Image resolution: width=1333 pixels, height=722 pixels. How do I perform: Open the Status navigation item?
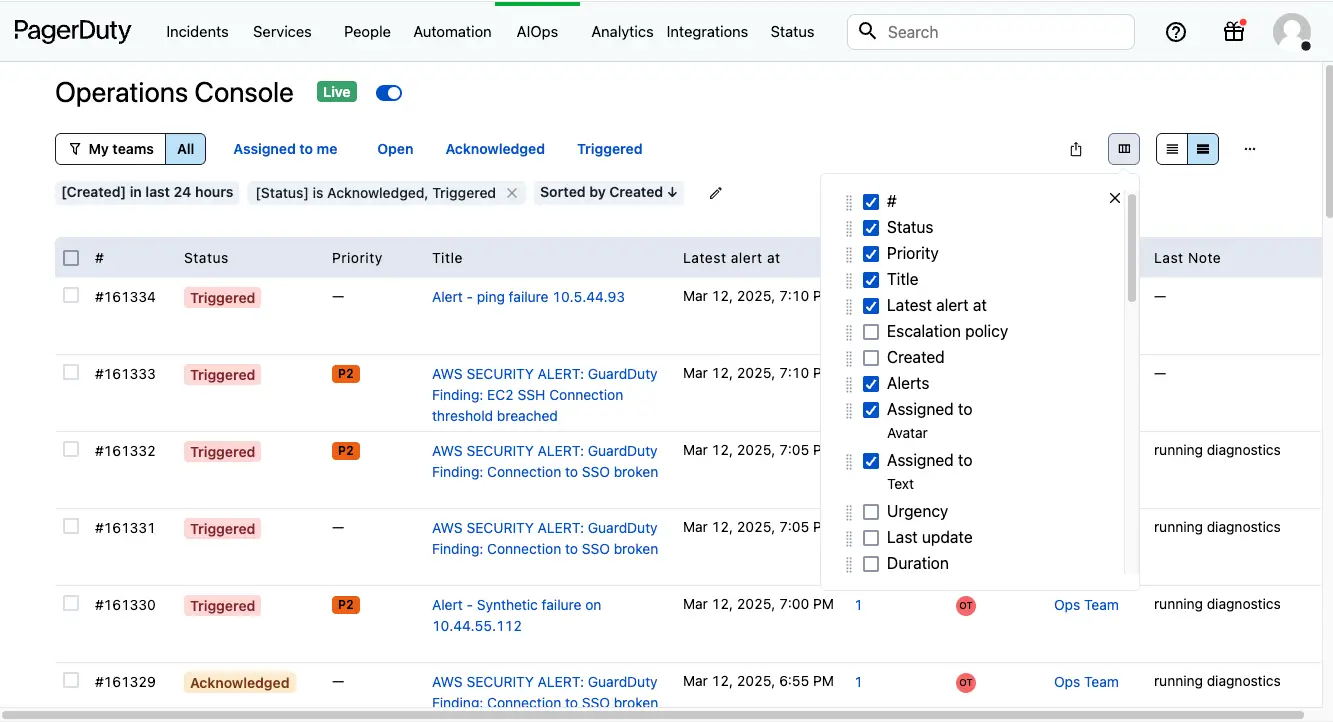pos(792,32)
